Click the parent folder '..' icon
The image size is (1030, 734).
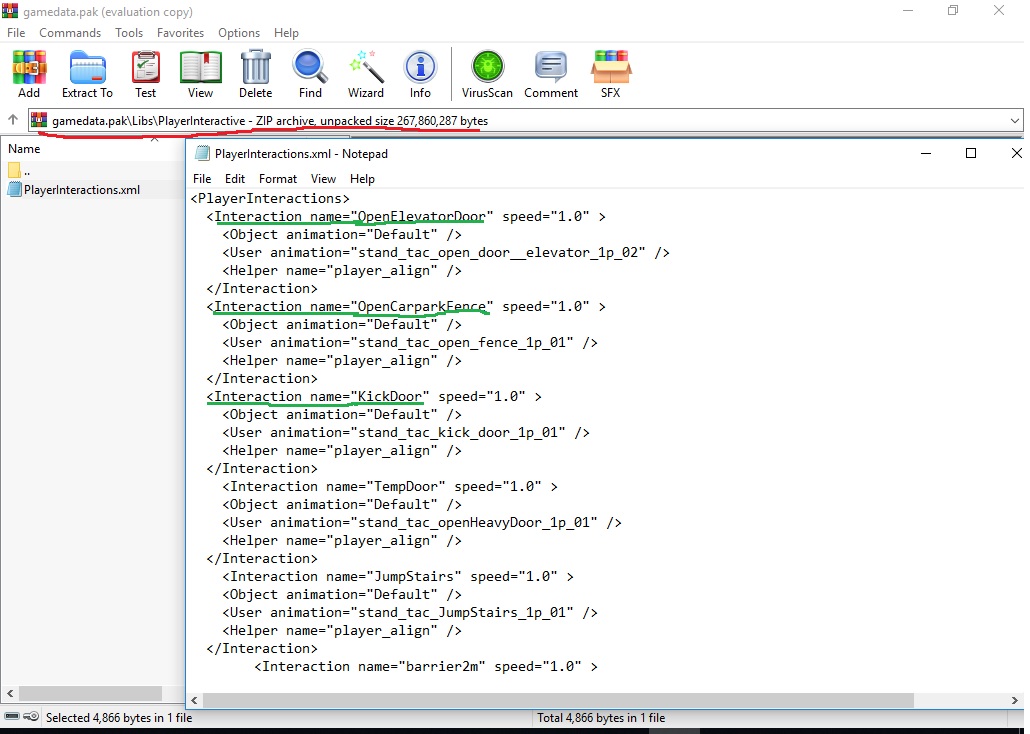point(14,171)
